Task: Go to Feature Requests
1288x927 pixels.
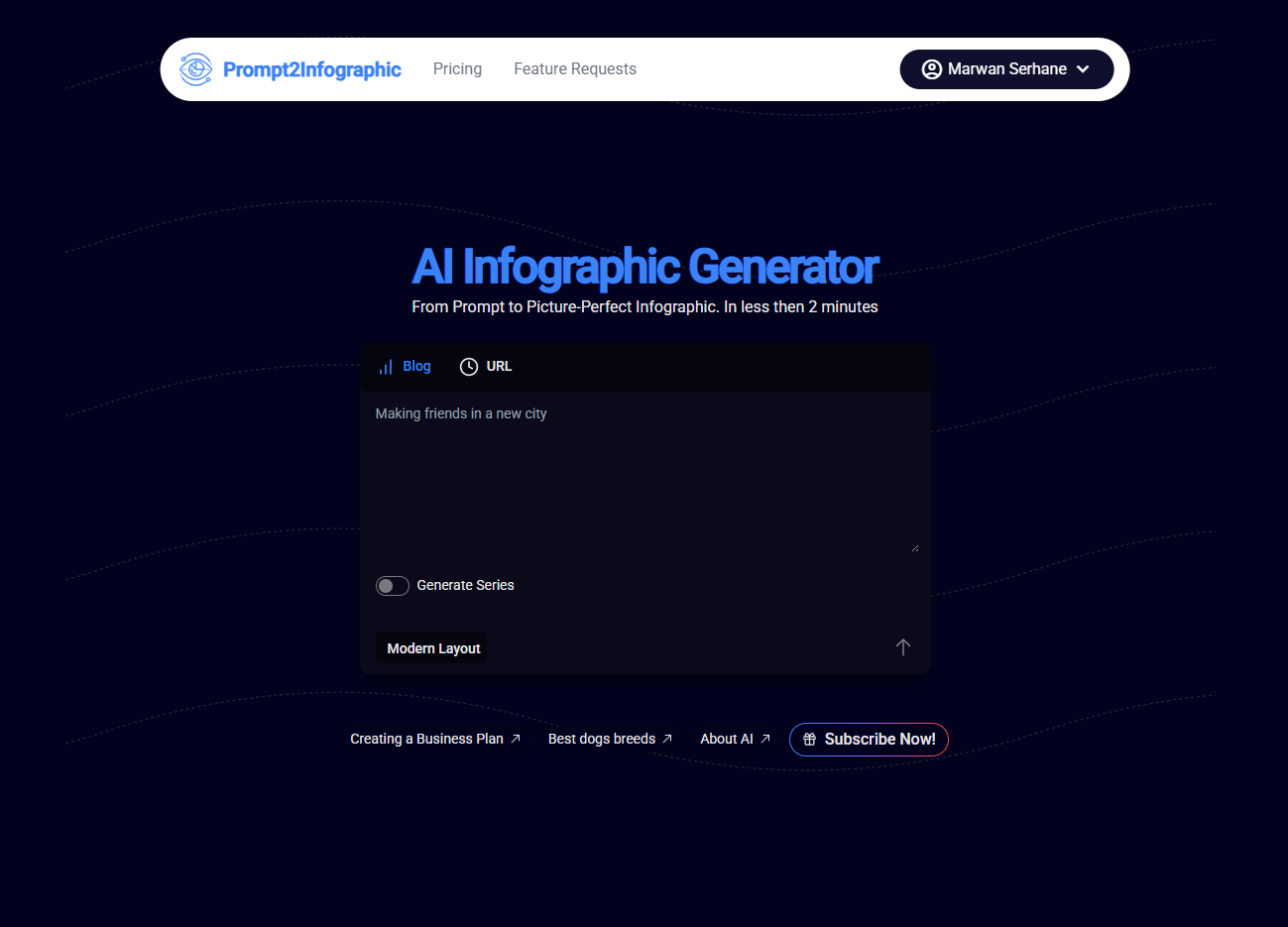Action: pyautogui.click(x=575, y=69)
